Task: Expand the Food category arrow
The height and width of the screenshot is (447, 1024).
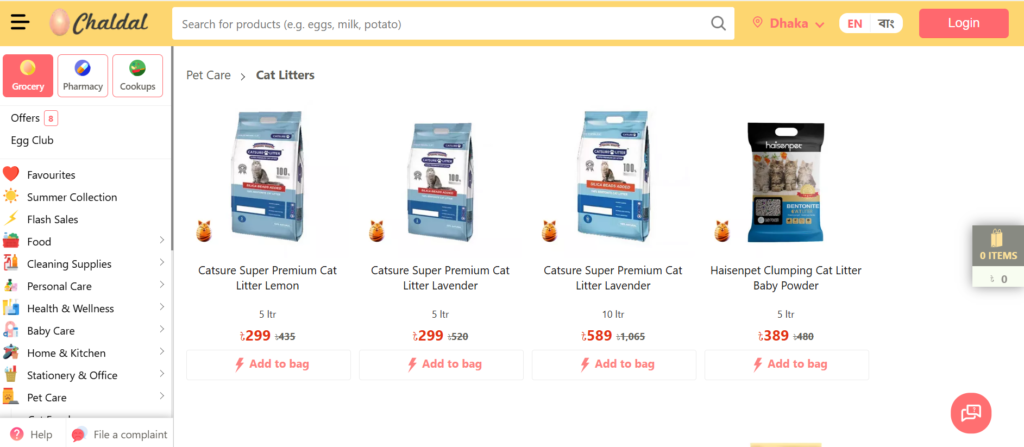Action: (x=161, y=240)
